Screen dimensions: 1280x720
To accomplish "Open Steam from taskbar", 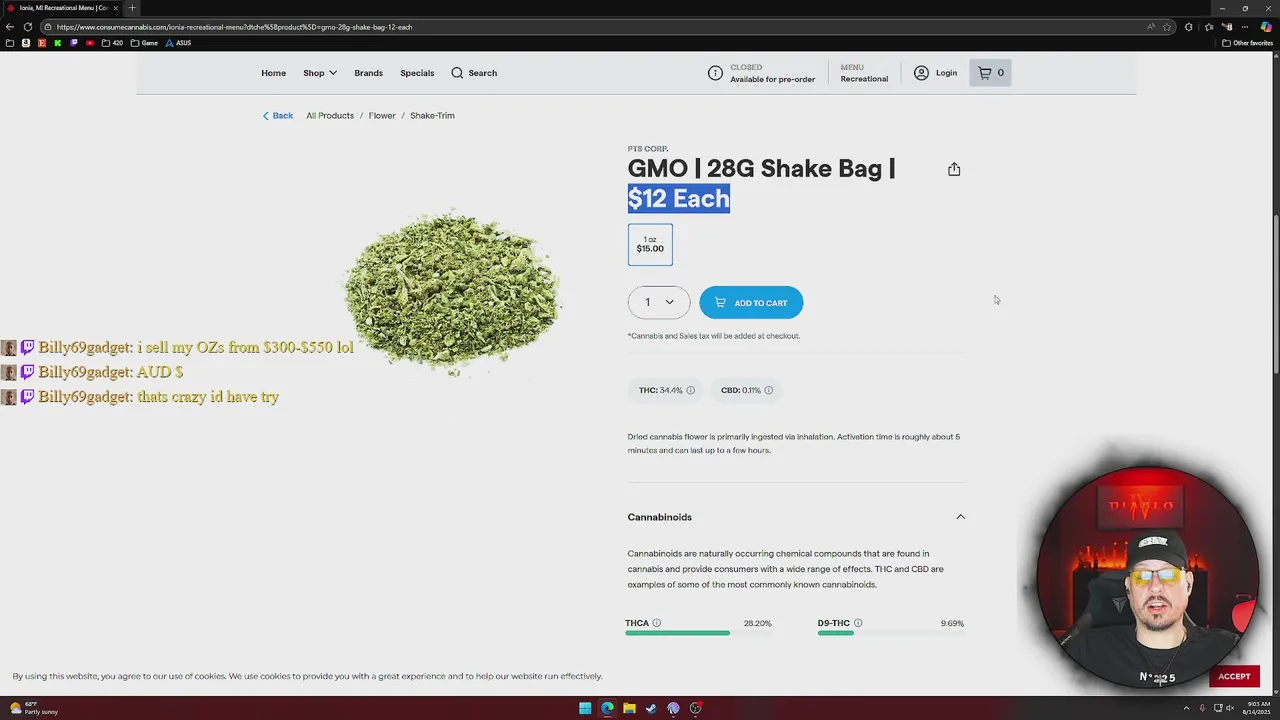I will coord(651,708).
